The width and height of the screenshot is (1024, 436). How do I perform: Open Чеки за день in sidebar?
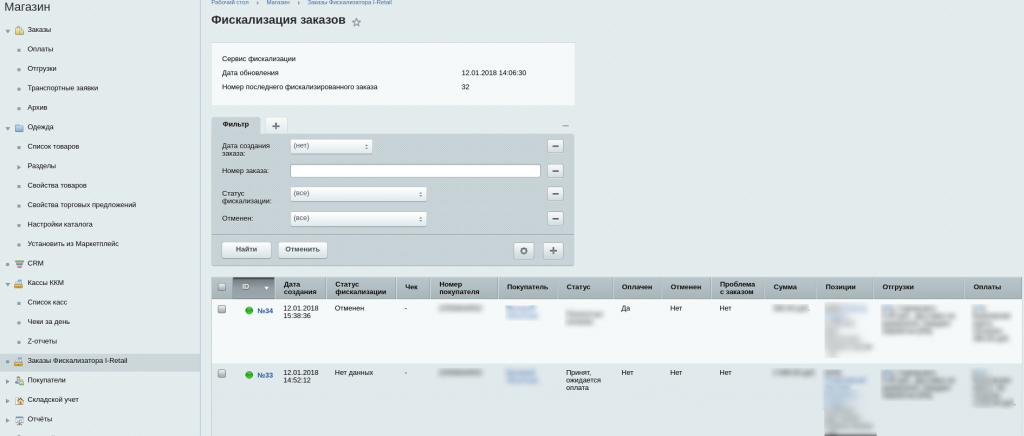(x=49, y=322)
